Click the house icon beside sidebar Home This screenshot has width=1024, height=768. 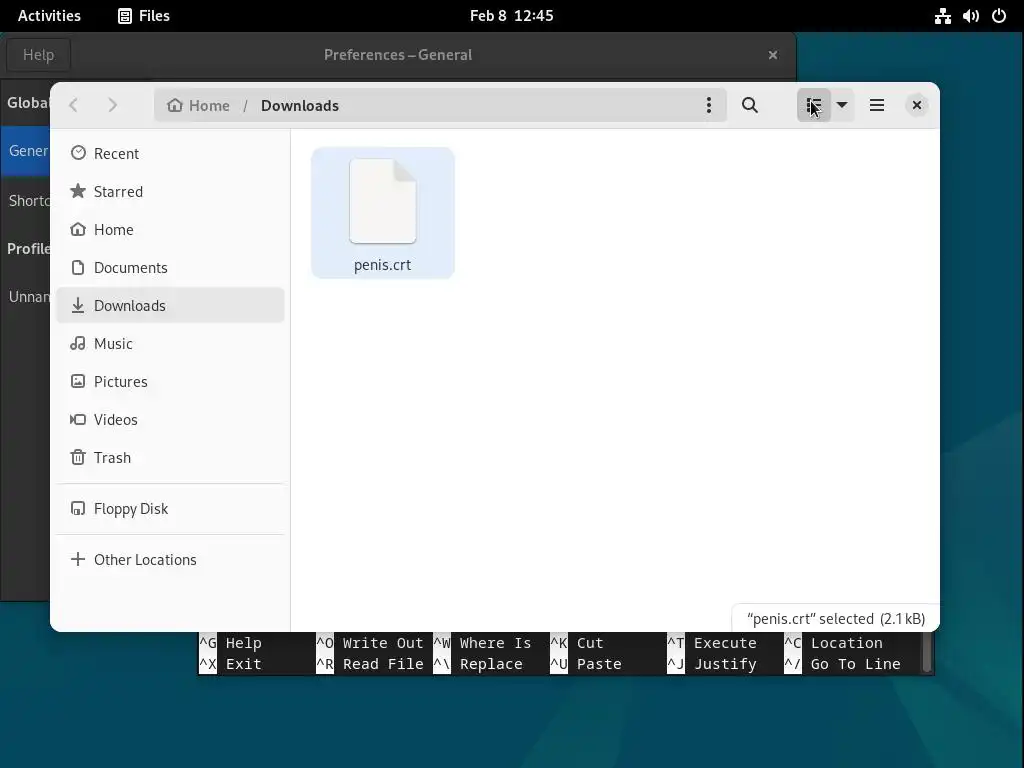pos(78,229)
